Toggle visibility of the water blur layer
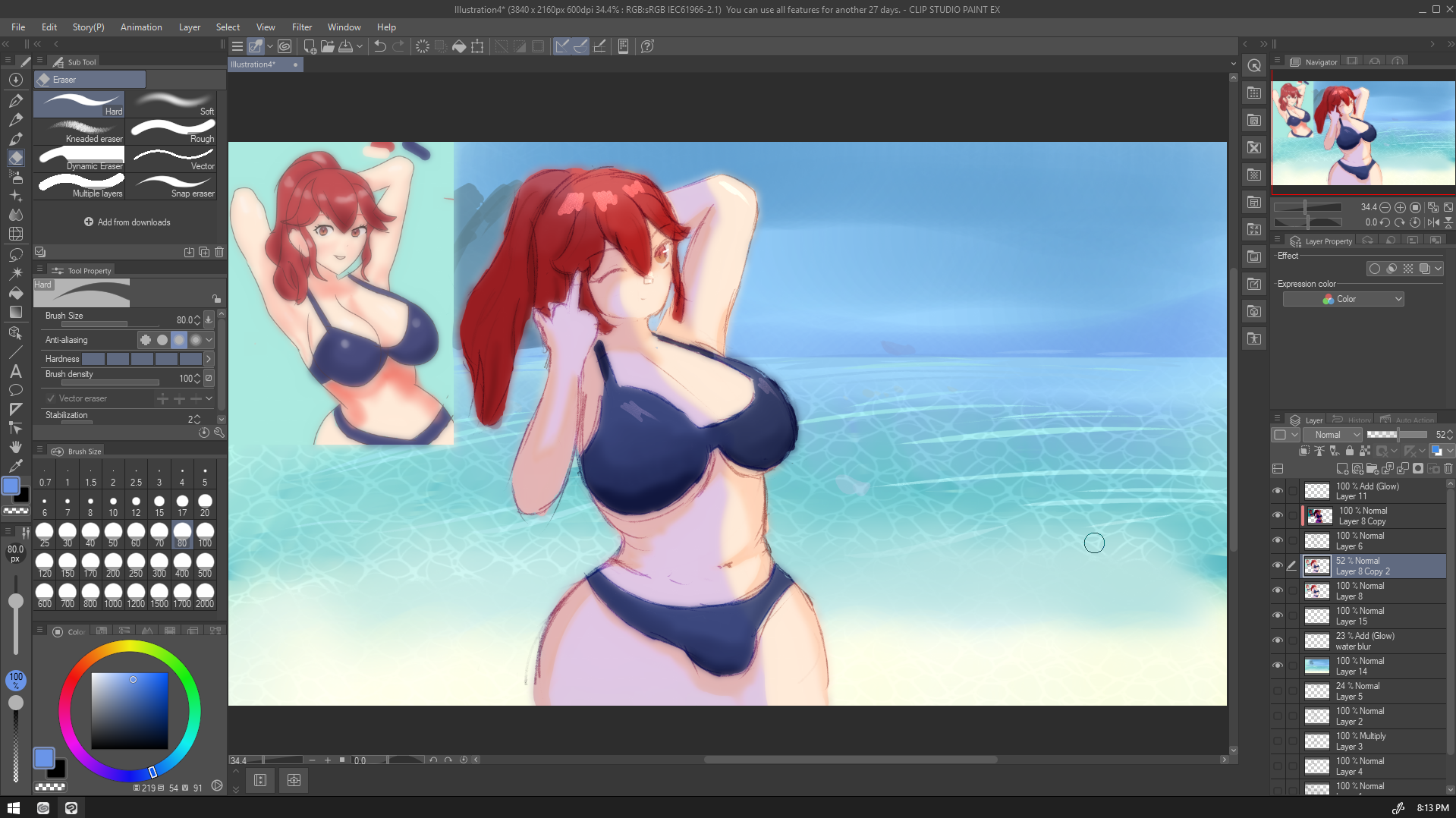This screenshot has width=1456, height=818. (x=1278, y=641)
